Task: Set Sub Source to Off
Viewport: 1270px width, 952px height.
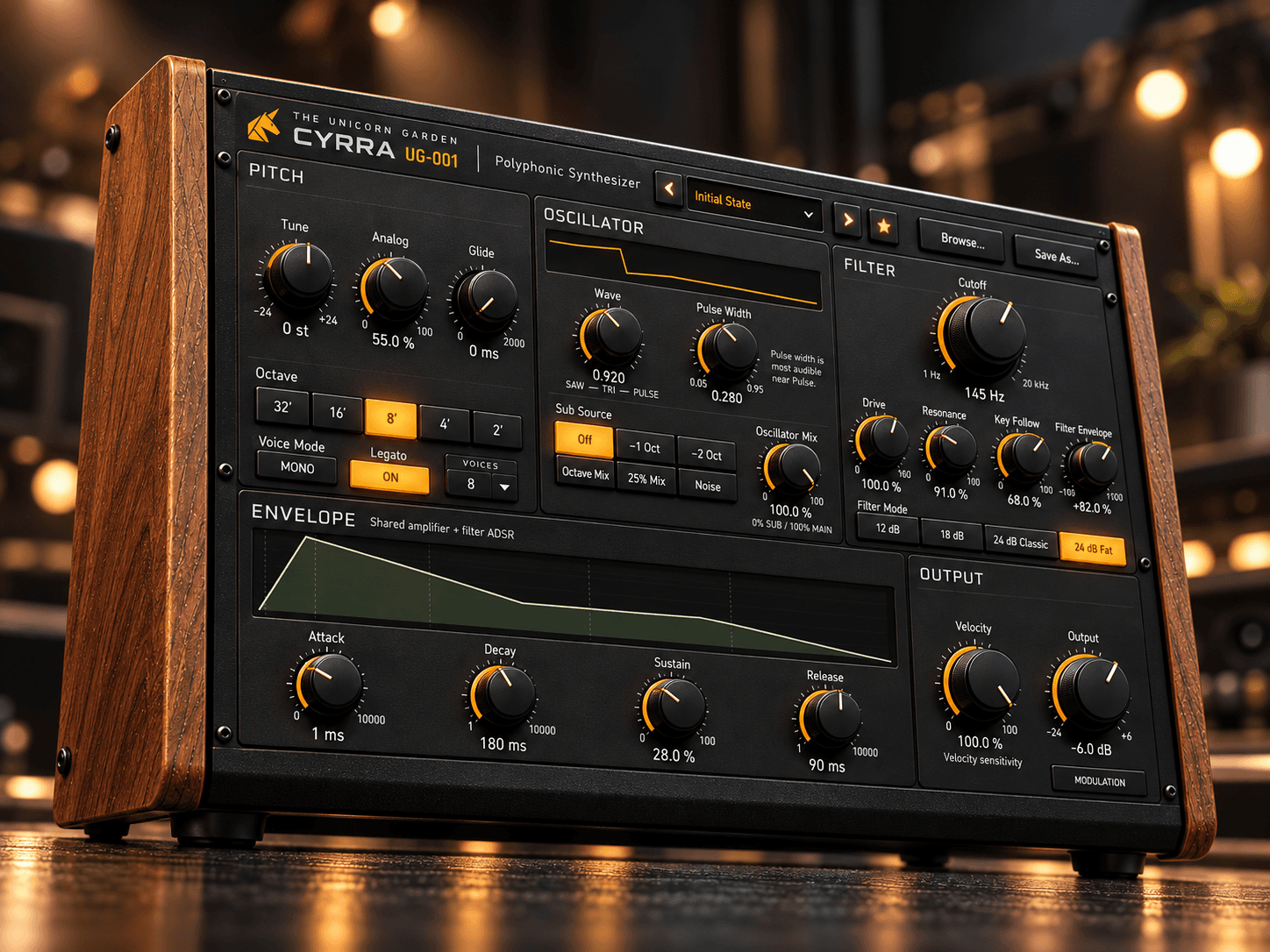Action: pyautogui.click(x=584, y=440)
